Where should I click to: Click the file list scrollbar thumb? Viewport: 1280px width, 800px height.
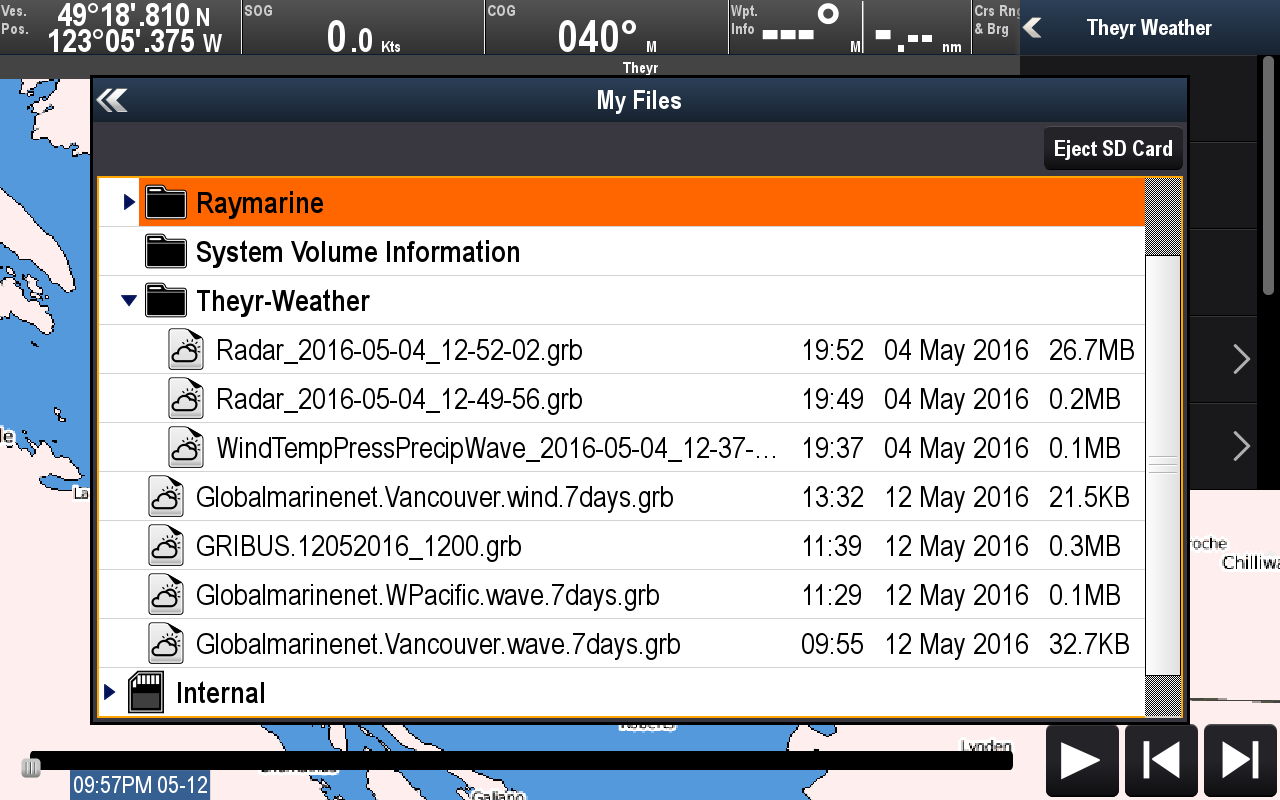coord(1163,464)
